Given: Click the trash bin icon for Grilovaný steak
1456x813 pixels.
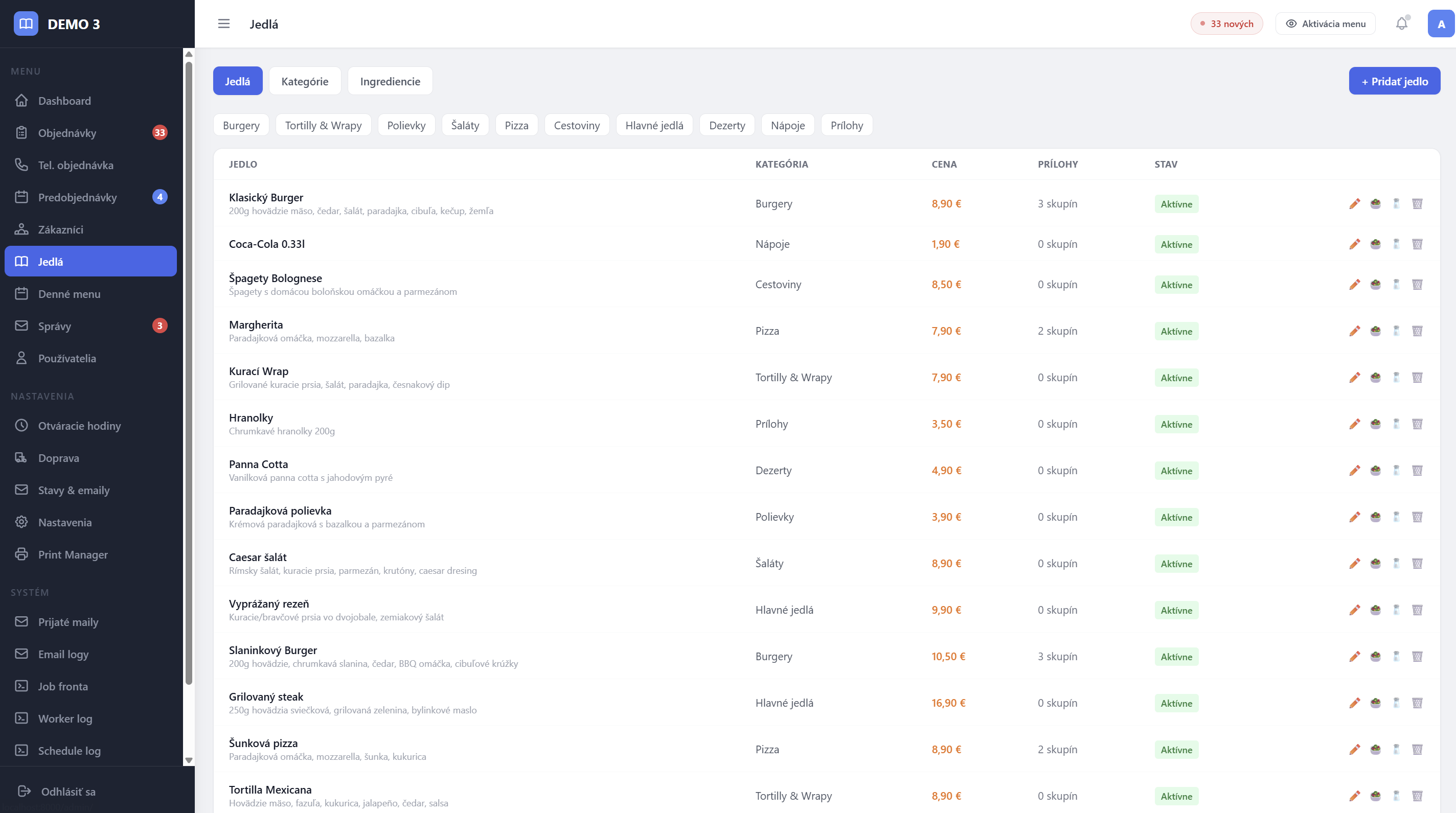Looking at the screenshot, I should (1417, 703).
